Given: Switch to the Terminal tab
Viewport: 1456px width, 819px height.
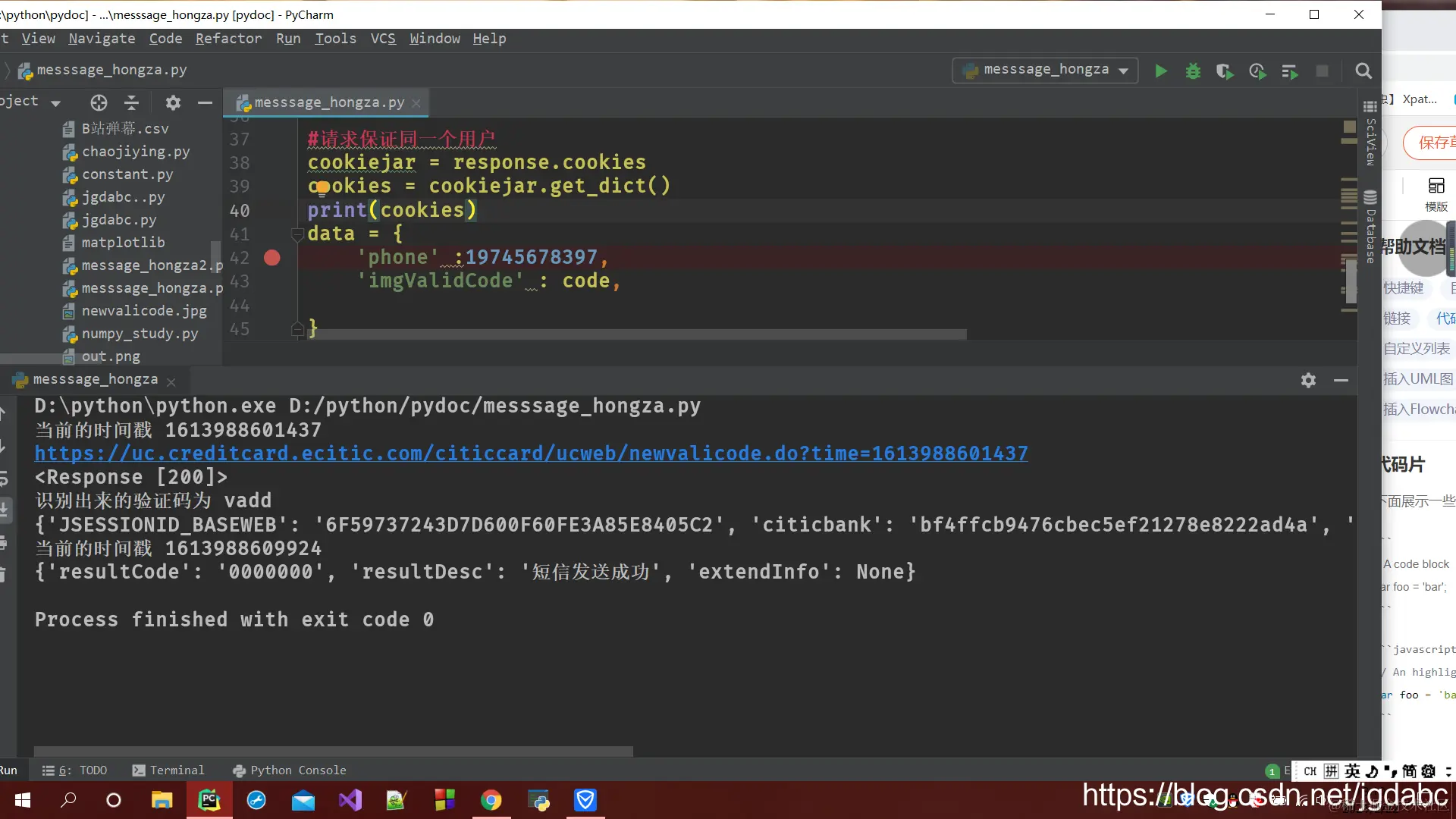Looking at the screenshot, I should (x=168, y=770).
